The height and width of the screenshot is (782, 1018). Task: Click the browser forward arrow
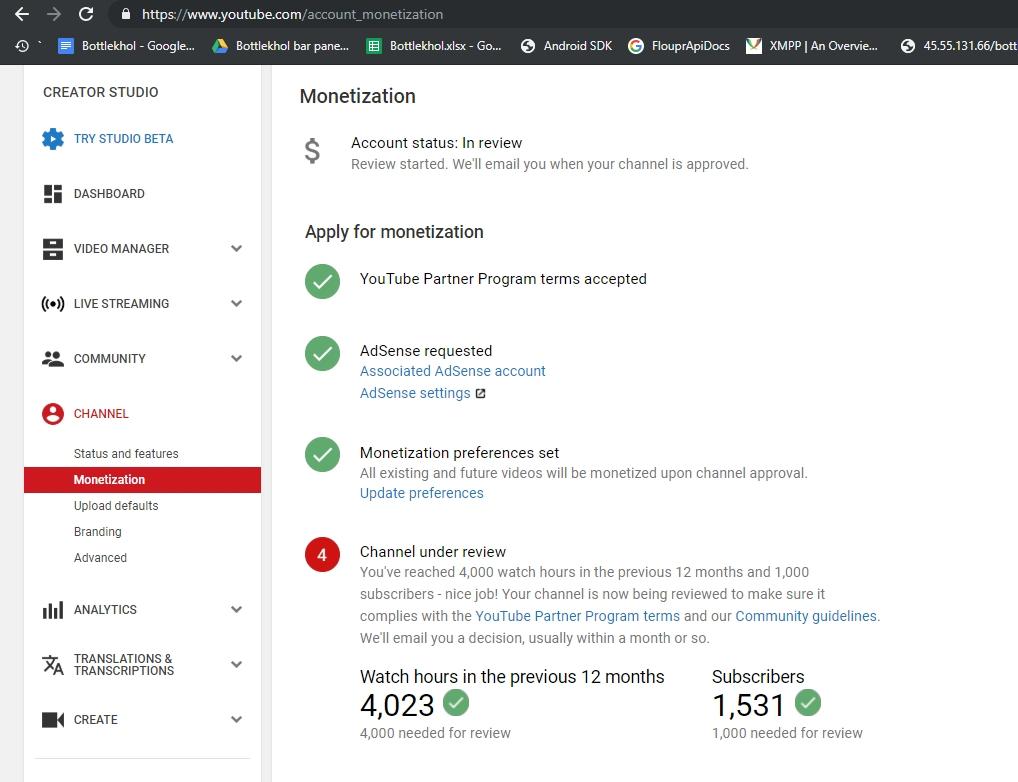[x=54, y=14]
